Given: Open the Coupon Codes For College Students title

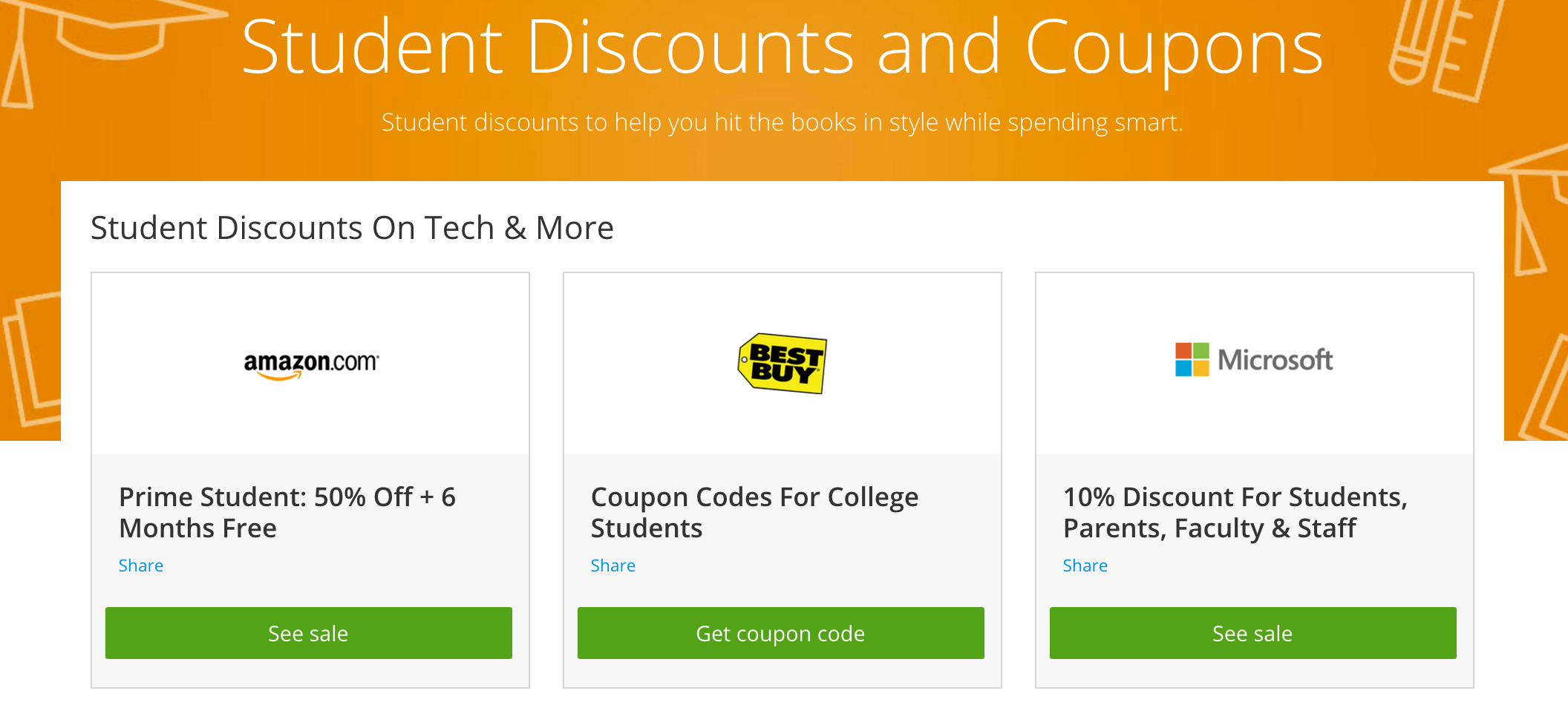Looking at the screenshot, I should click(x=754, y=512).
